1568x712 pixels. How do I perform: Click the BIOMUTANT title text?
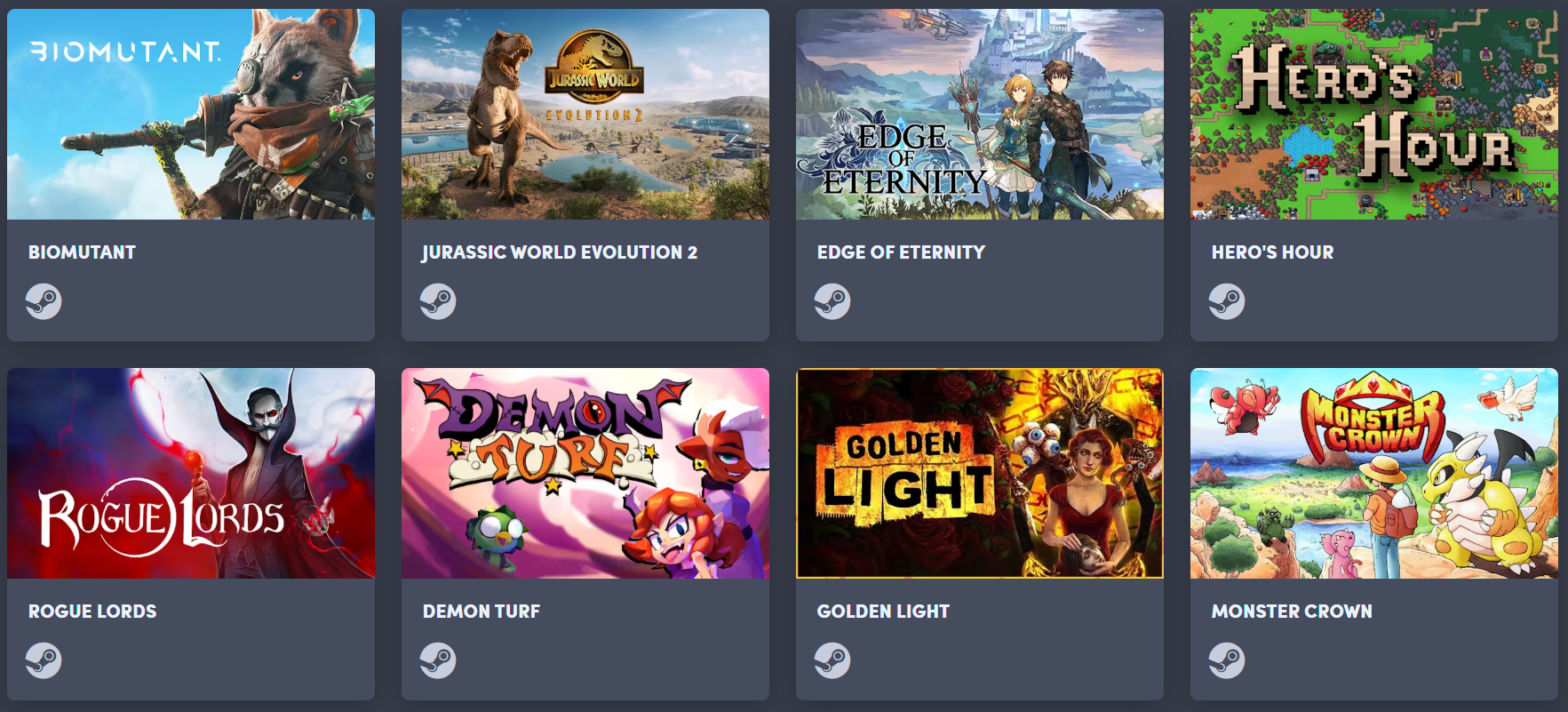82,252
